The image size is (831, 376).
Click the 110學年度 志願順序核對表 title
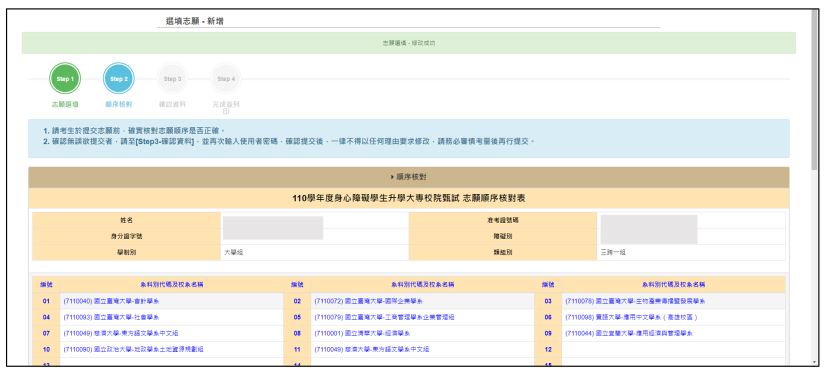pyautogui.click(x=409, y=198)
